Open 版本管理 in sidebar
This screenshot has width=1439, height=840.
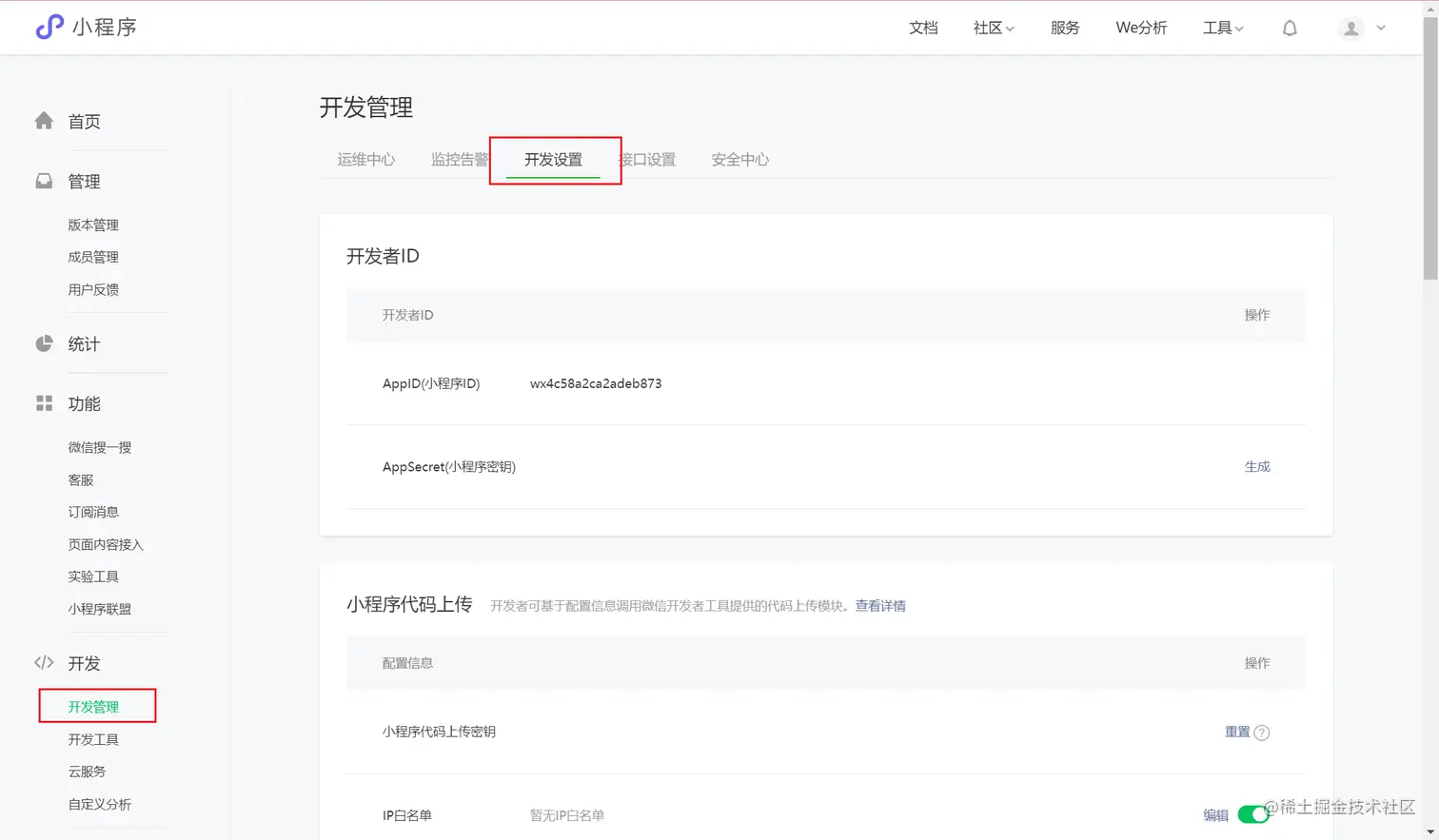pyautogui.click(x=93, y=225)
